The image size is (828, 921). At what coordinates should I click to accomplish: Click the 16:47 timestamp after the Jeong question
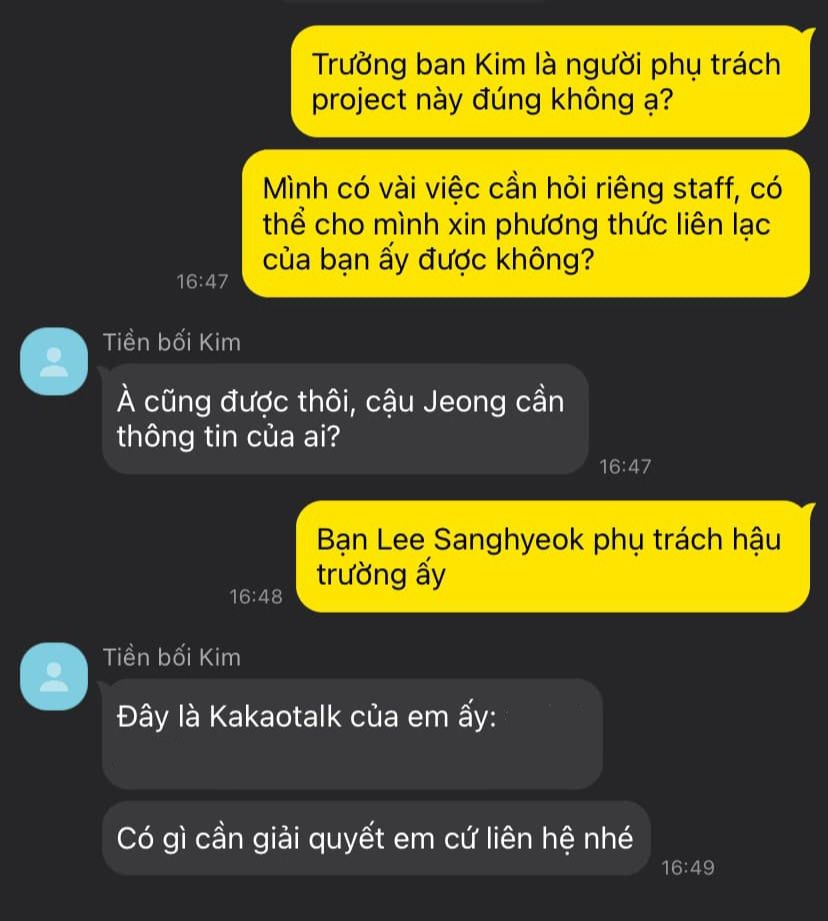click(x=625, y=466)
